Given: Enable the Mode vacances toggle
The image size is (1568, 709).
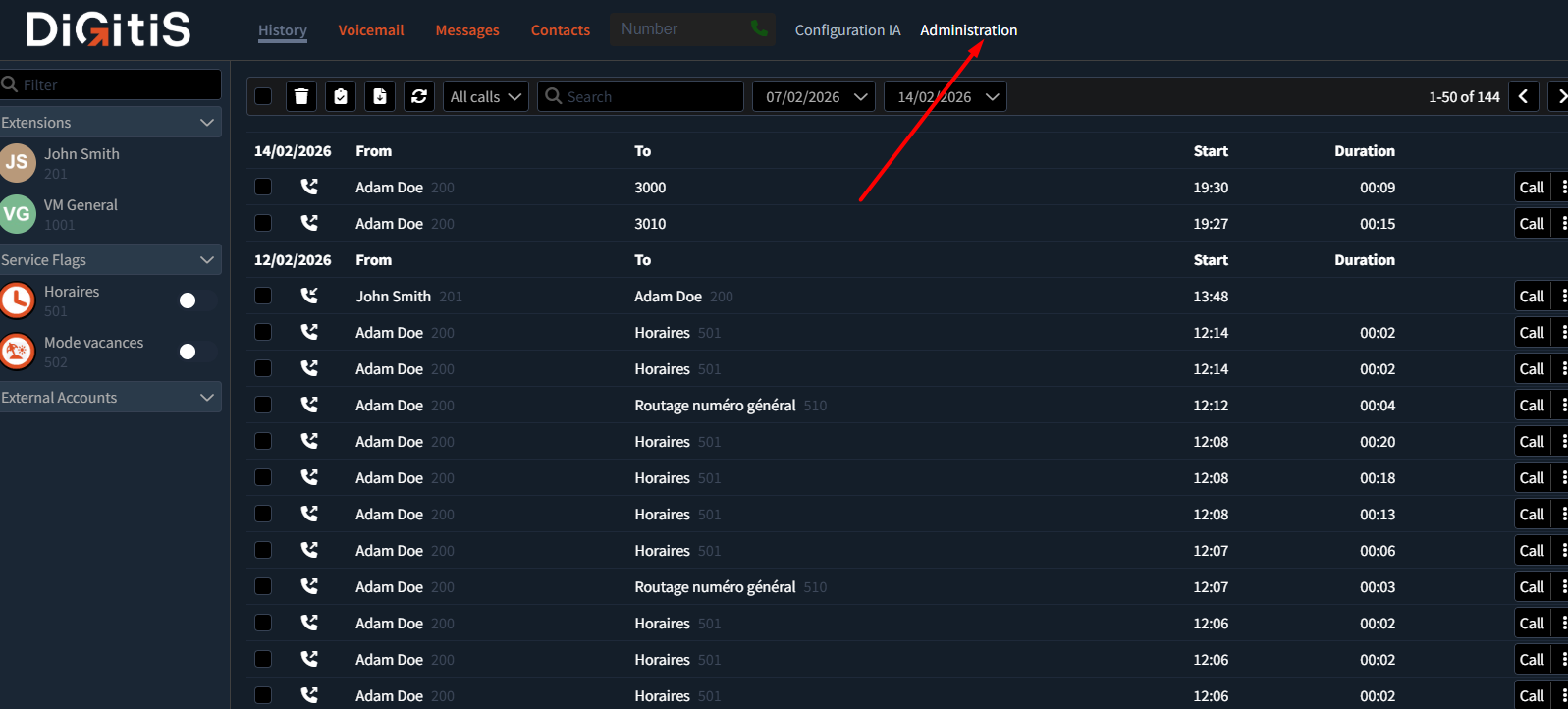Looking at the screenshot, I should coord(196,352).
